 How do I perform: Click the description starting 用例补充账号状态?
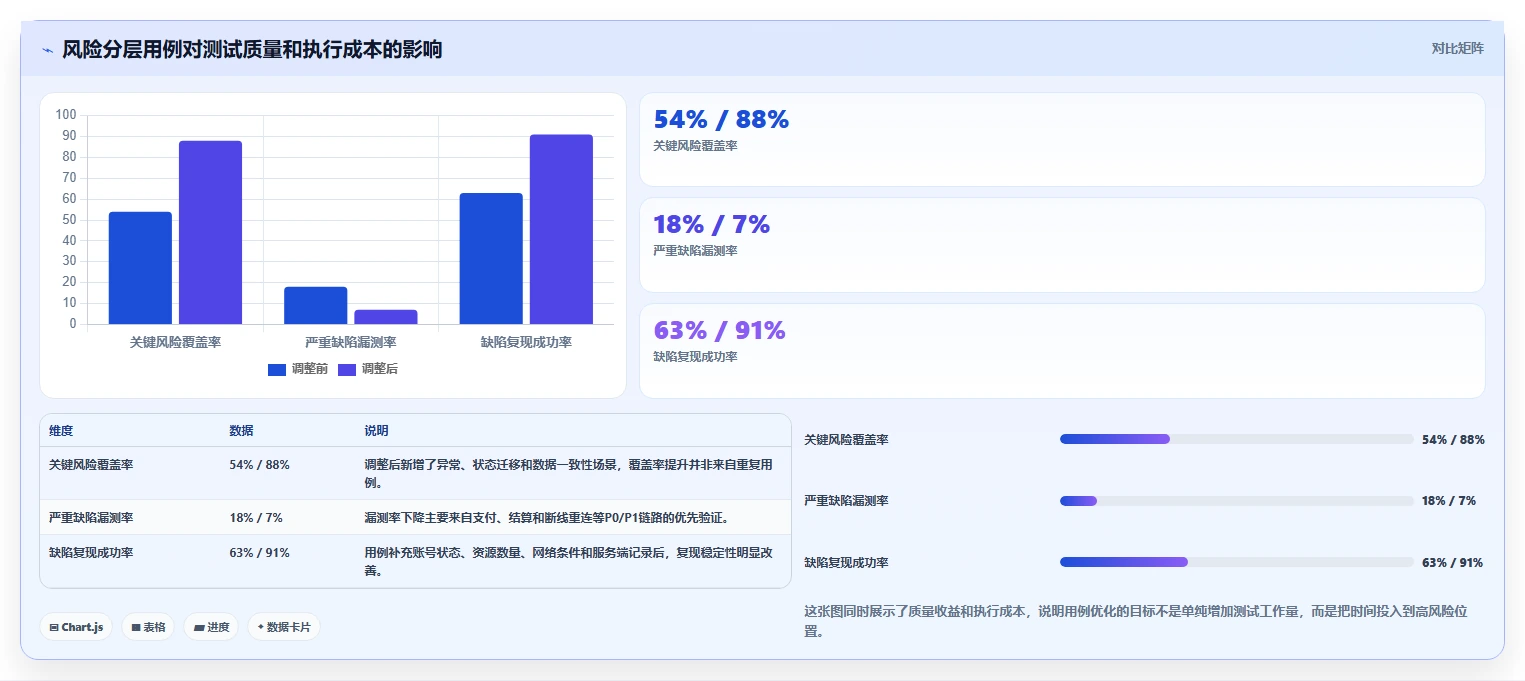[569, 562]
